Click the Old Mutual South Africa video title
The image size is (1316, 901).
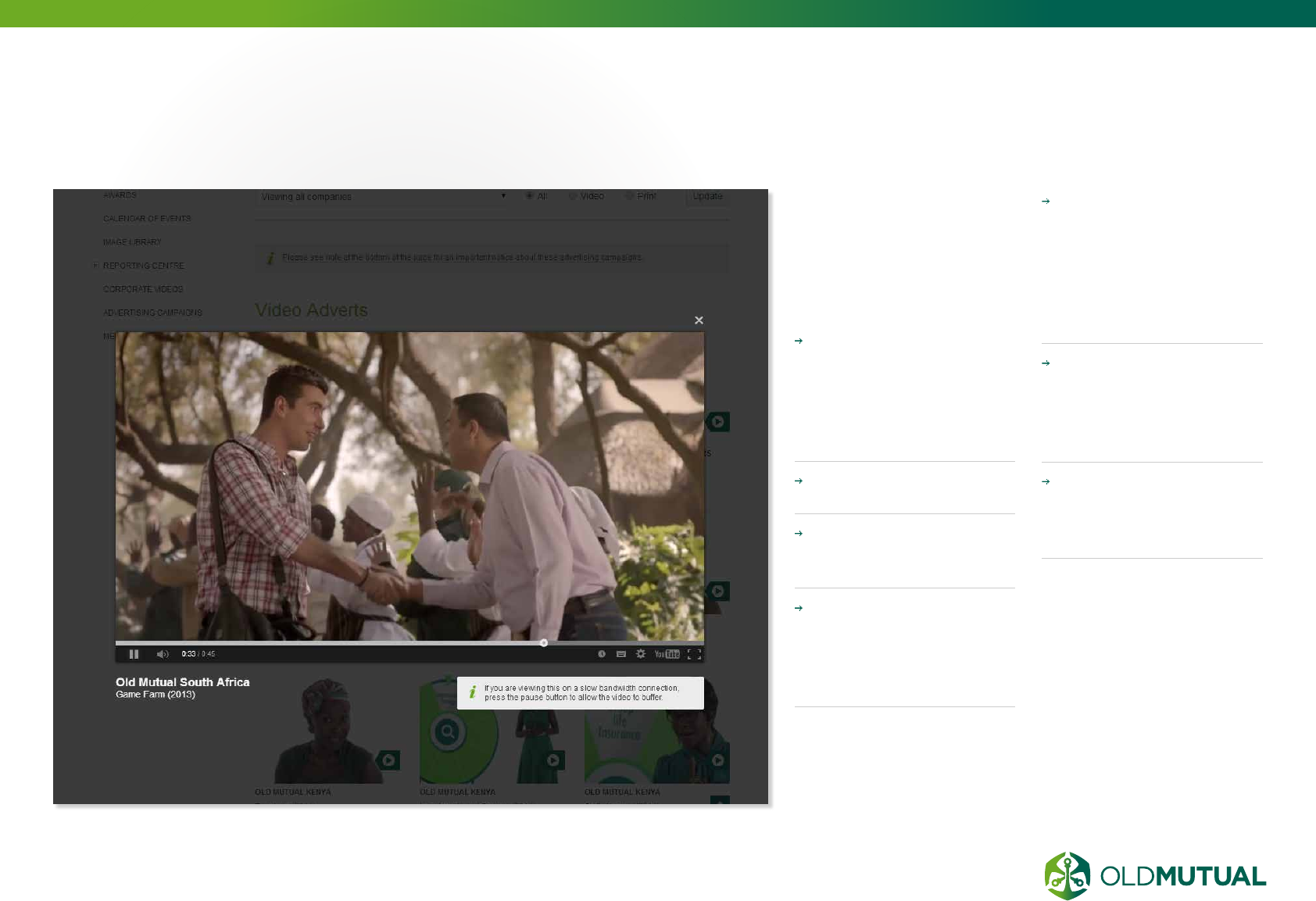183,682
